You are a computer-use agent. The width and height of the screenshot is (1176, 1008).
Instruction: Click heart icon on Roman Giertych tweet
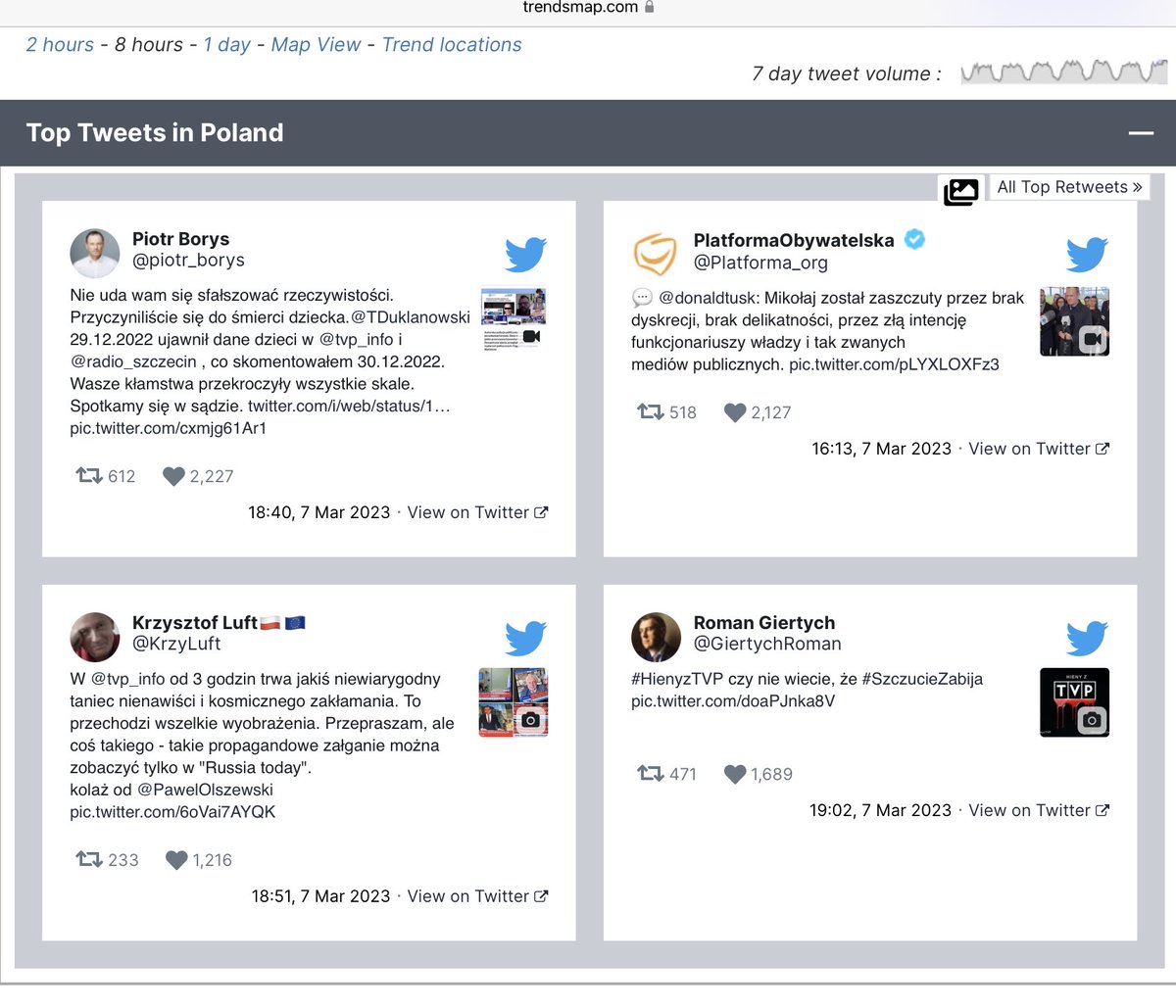(735, 774)
